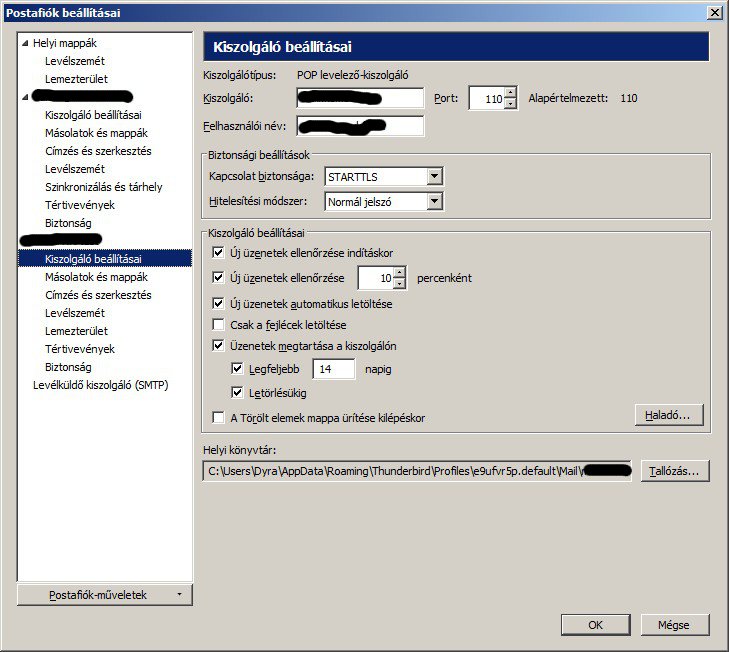Toggle Üzenetek megtartása a kiszolgálón checkbox
729x652 pixels.
point(218,346)
